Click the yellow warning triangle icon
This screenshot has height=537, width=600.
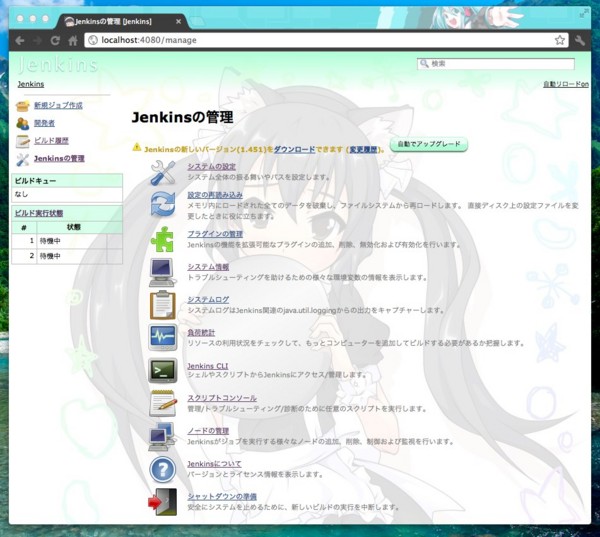(x=137, y=147)
